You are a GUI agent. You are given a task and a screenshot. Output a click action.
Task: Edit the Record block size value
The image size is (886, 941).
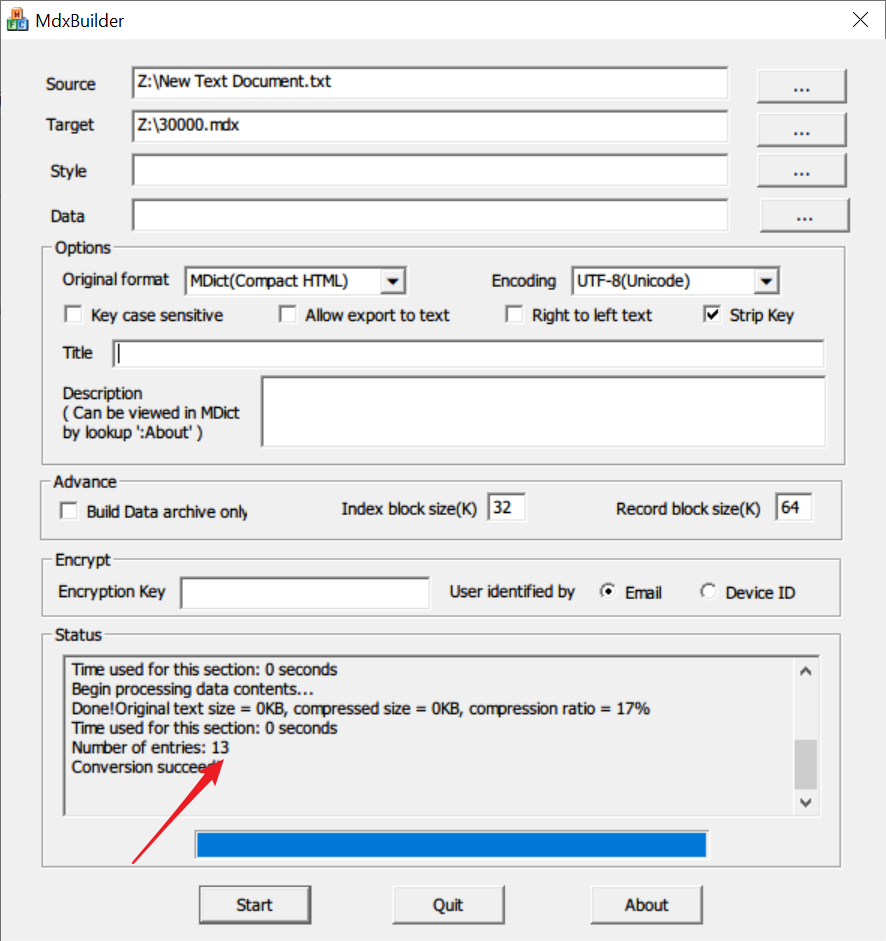click(x=794, y=508)
